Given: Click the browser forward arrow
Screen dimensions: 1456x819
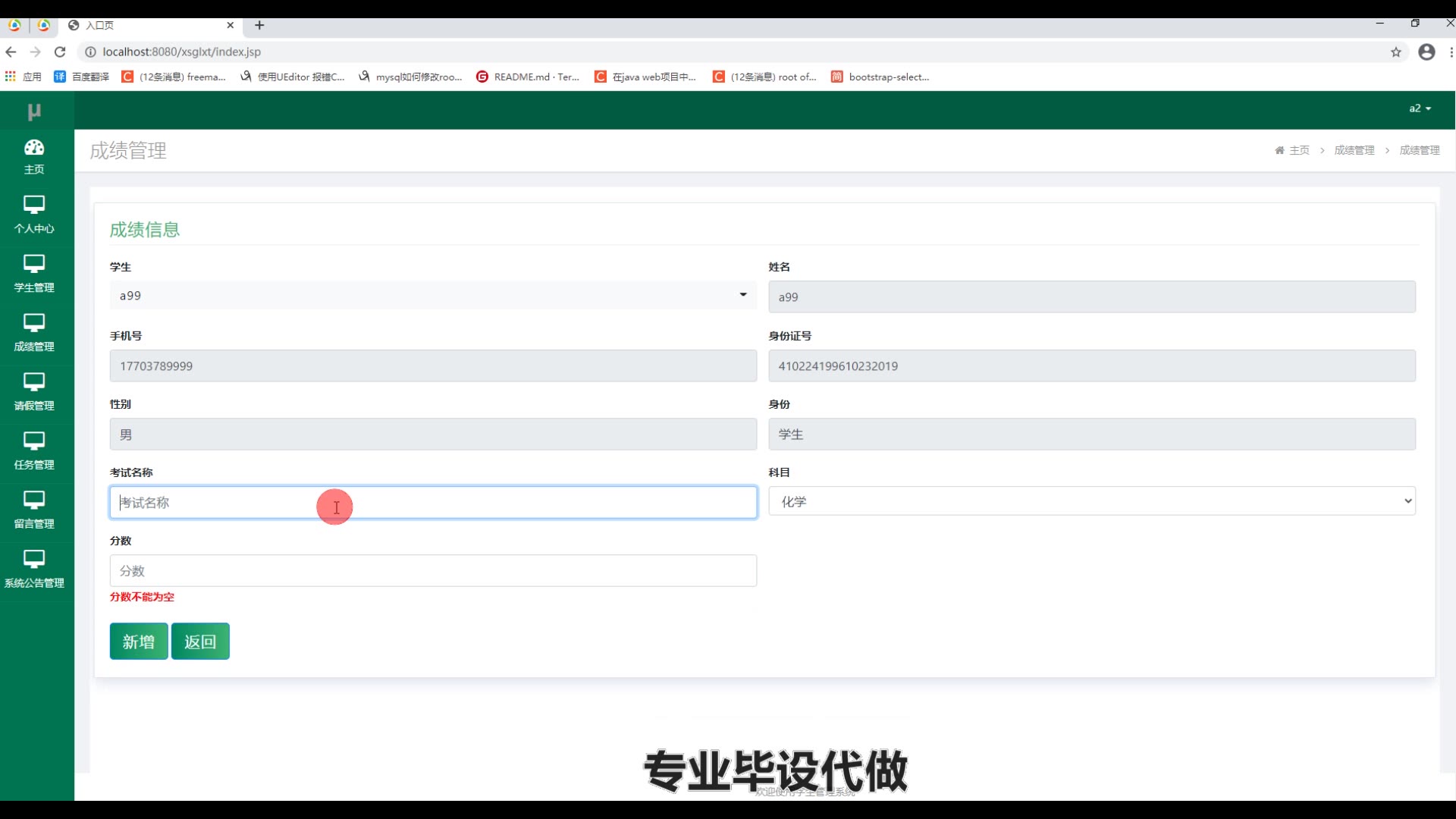Looking at the screenshot, I should point(35,52).
